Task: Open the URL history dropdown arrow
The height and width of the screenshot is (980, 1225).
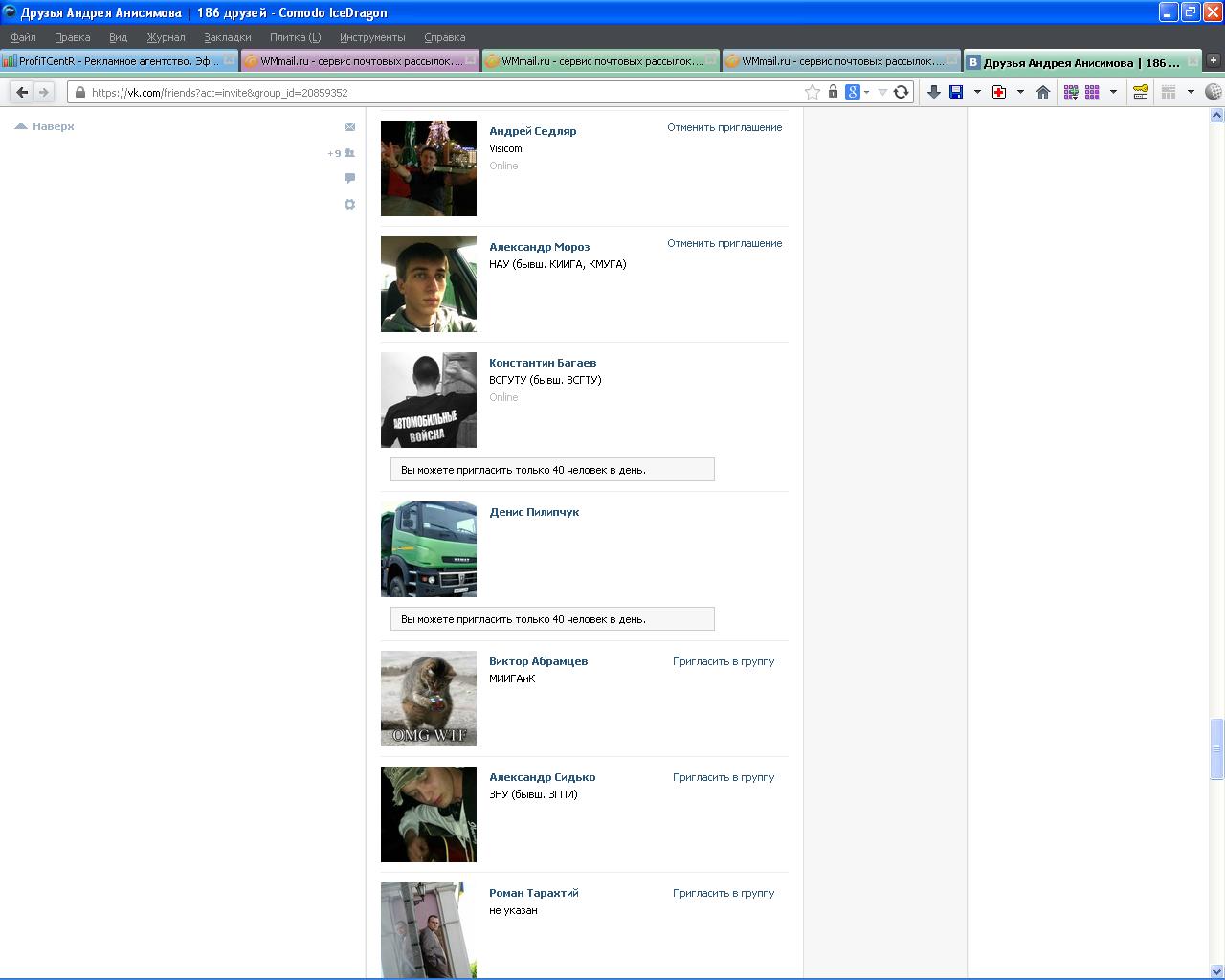Action: tap(883, 92)
